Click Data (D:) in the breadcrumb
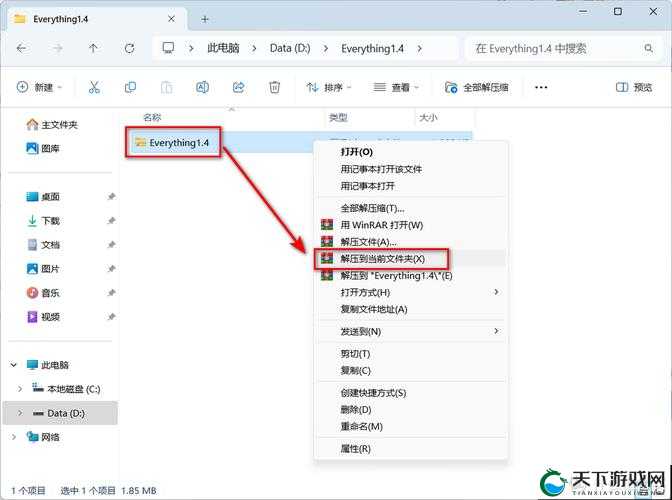 (x=290, y=48)
